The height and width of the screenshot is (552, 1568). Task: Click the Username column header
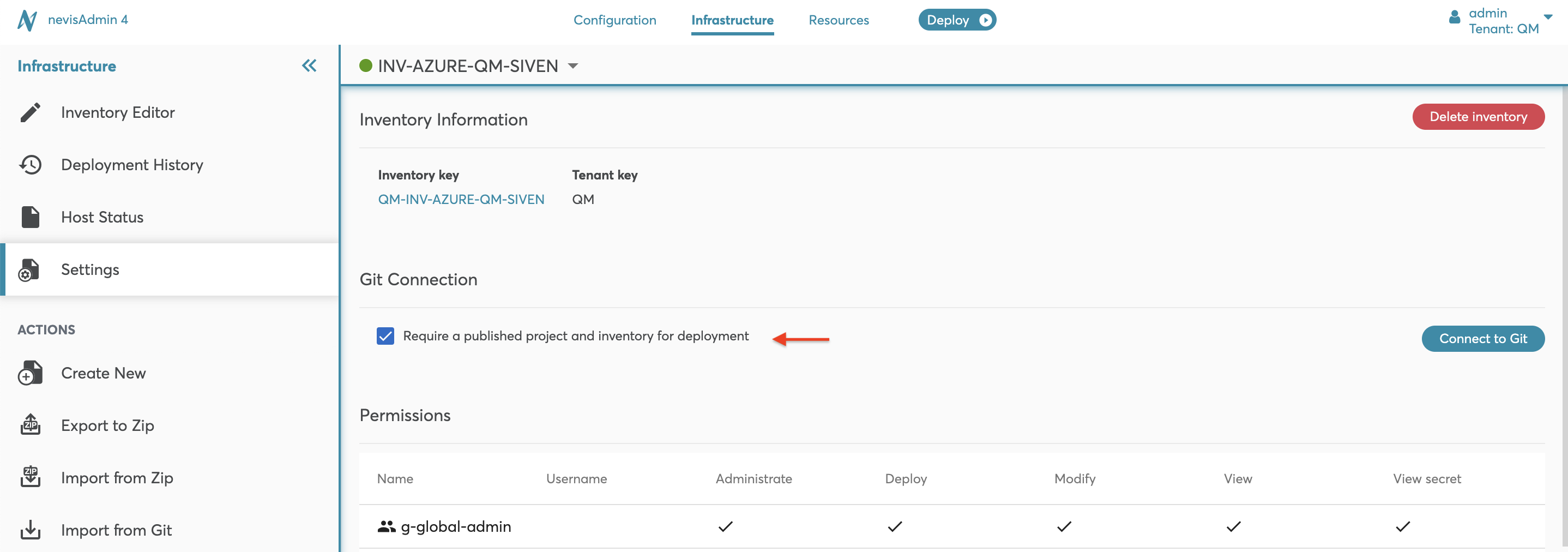point(576,479)
